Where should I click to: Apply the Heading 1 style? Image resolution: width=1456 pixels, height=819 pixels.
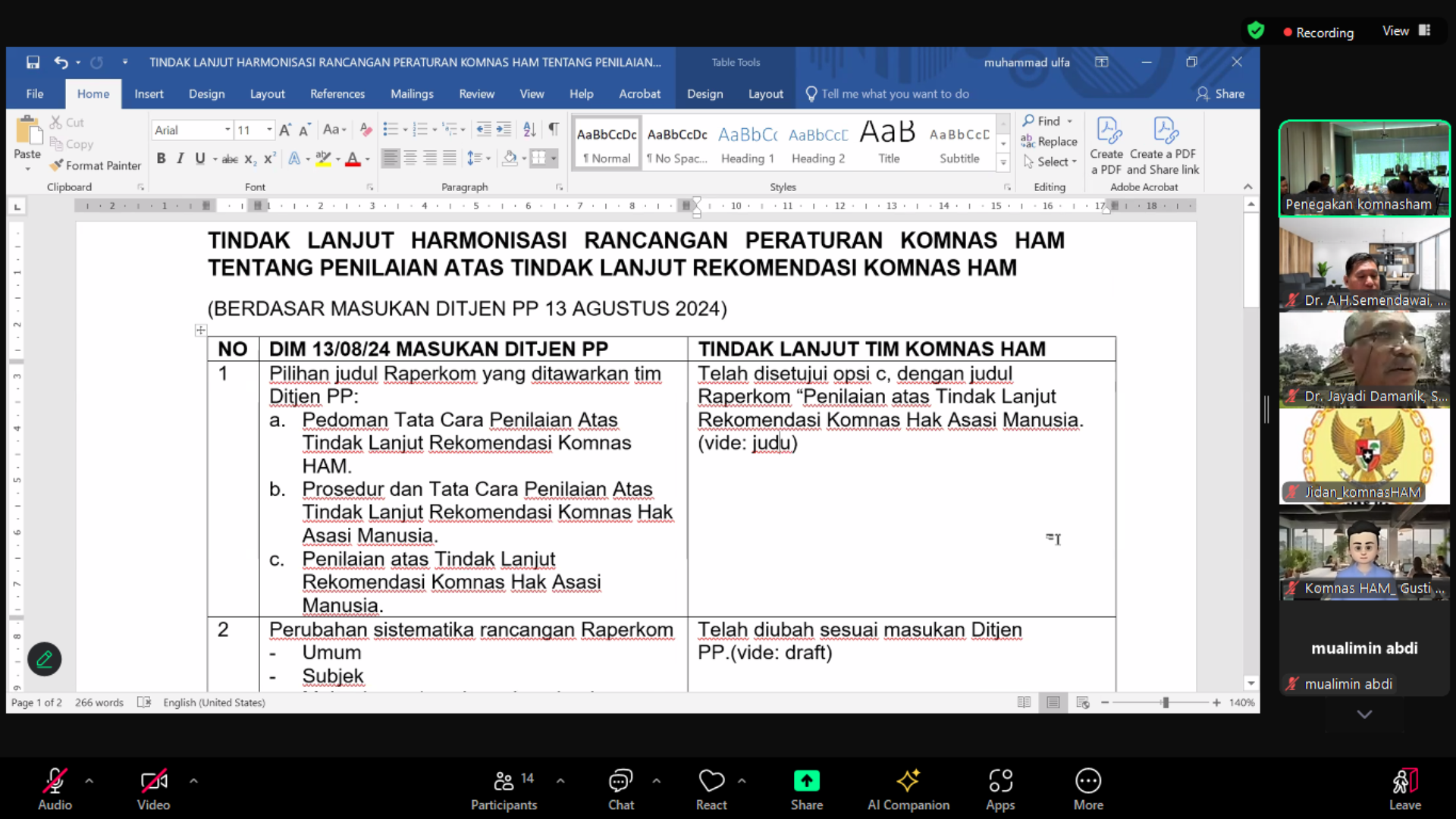click(748, 143)
